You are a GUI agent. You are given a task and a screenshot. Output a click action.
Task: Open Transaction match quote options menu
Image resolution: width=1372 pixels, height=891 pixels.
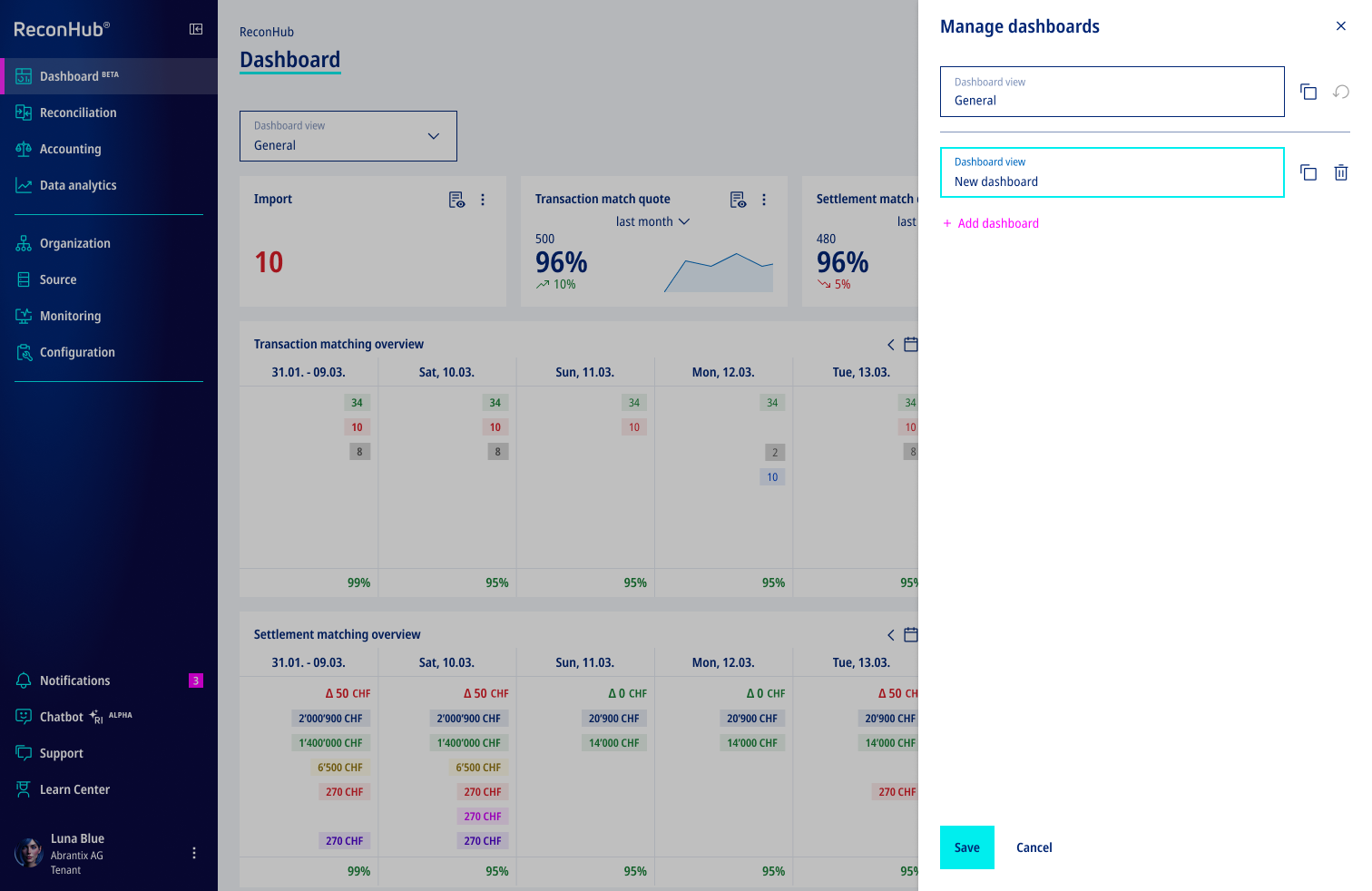click(x=764, y=200)
